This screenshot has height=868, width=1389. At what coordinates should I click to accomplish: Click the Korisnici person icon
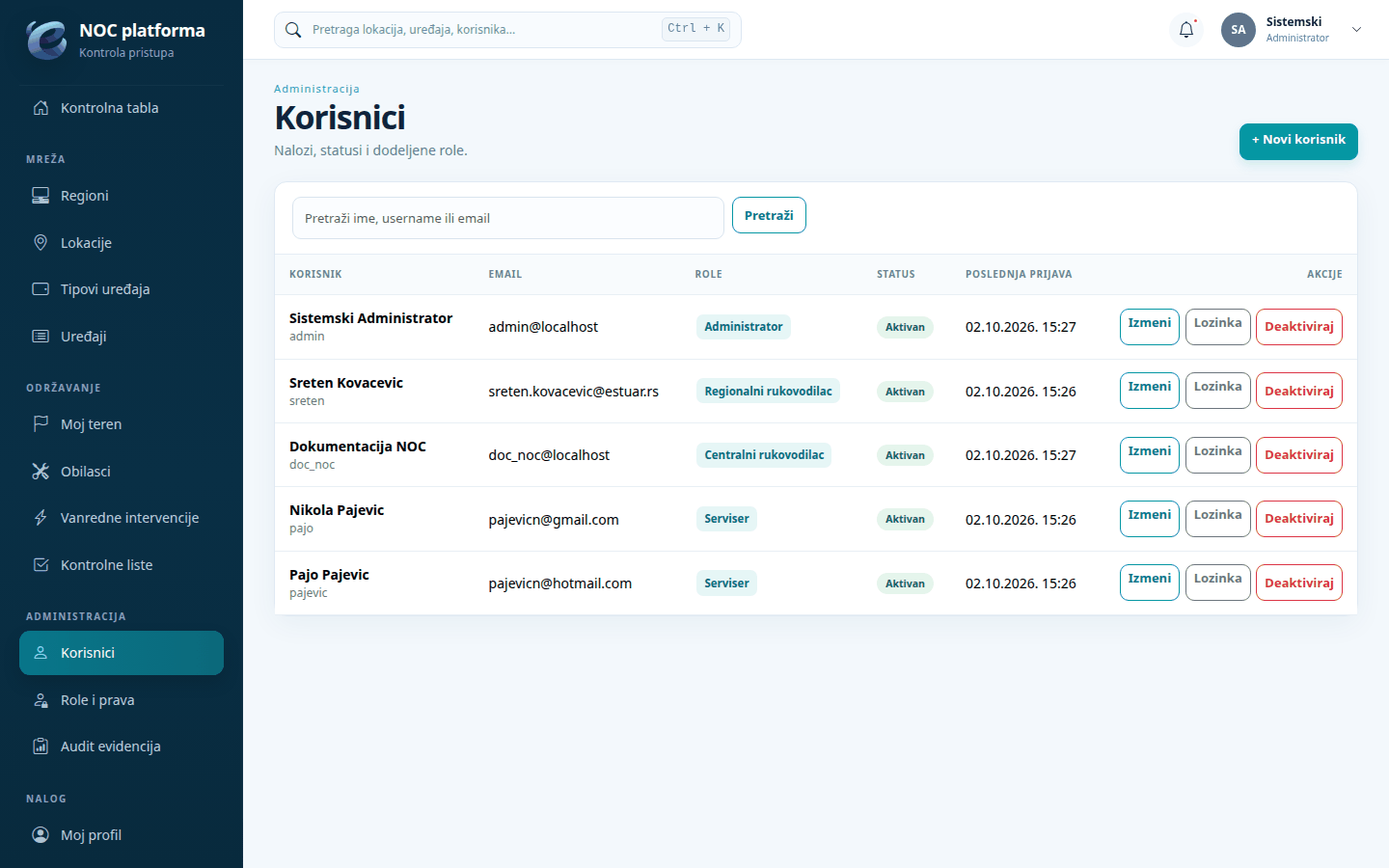point(41,653)
